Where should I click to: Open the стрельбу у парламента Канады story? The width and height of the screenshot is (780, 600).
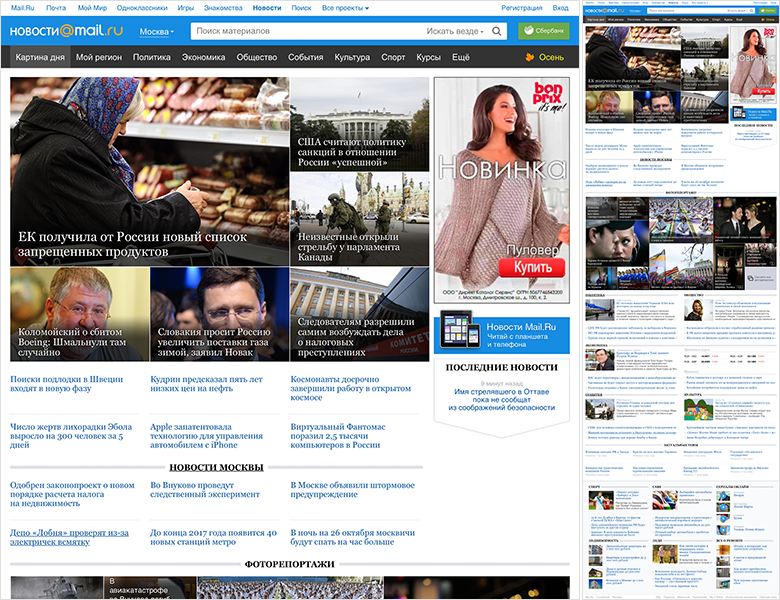[359, 219]
